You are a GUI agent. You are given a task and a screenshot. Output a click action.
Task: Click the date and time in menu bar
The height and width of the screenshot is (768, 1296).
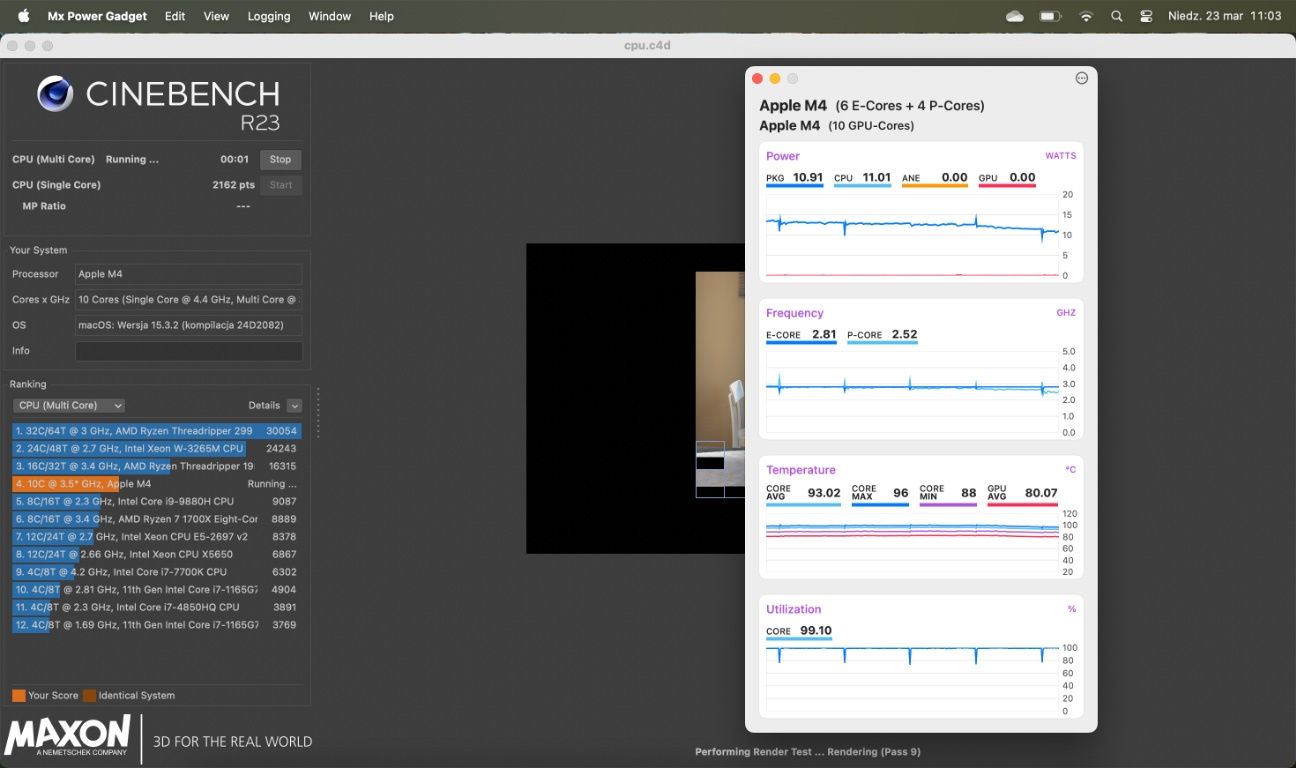tap(1225, 16)
